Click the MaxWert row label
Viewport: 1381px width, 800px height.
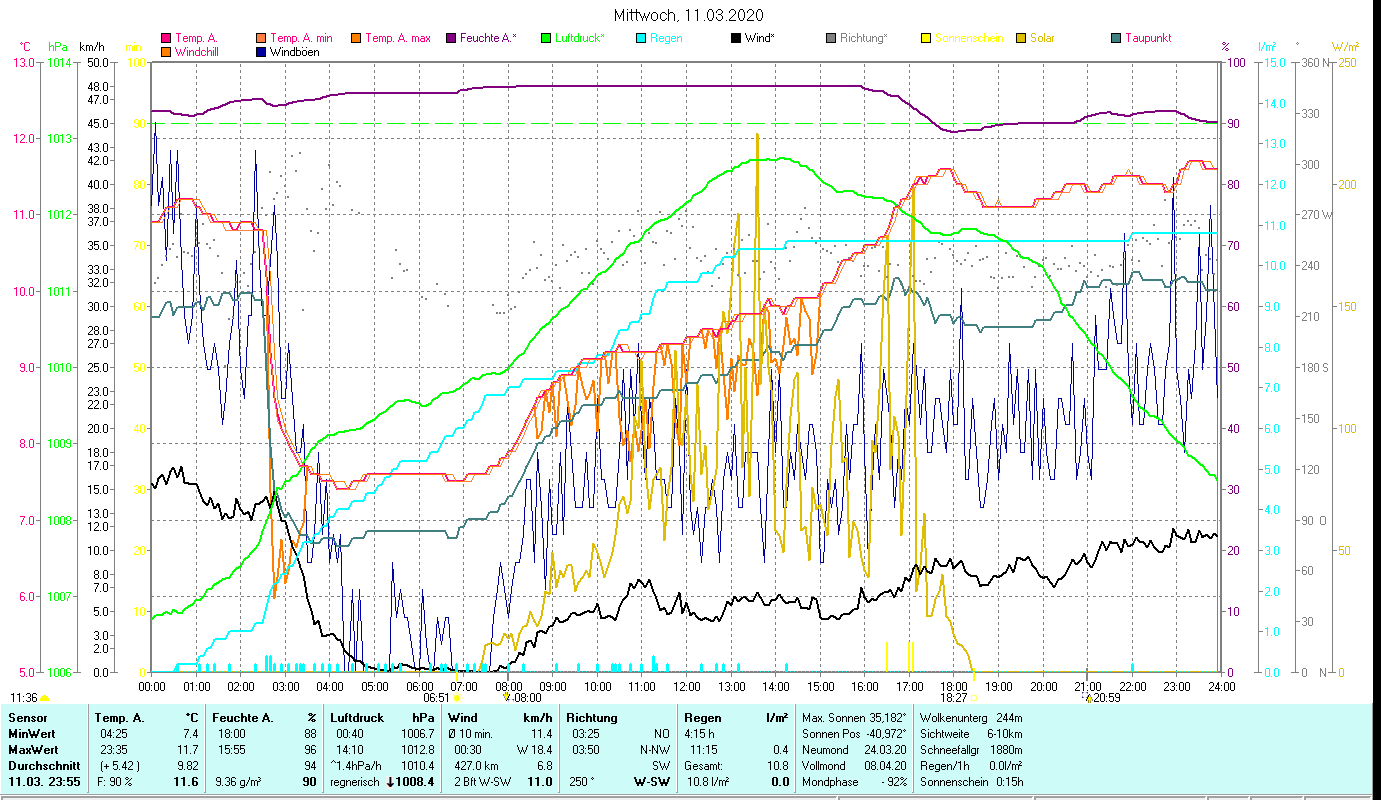click(x=34, y=750)
